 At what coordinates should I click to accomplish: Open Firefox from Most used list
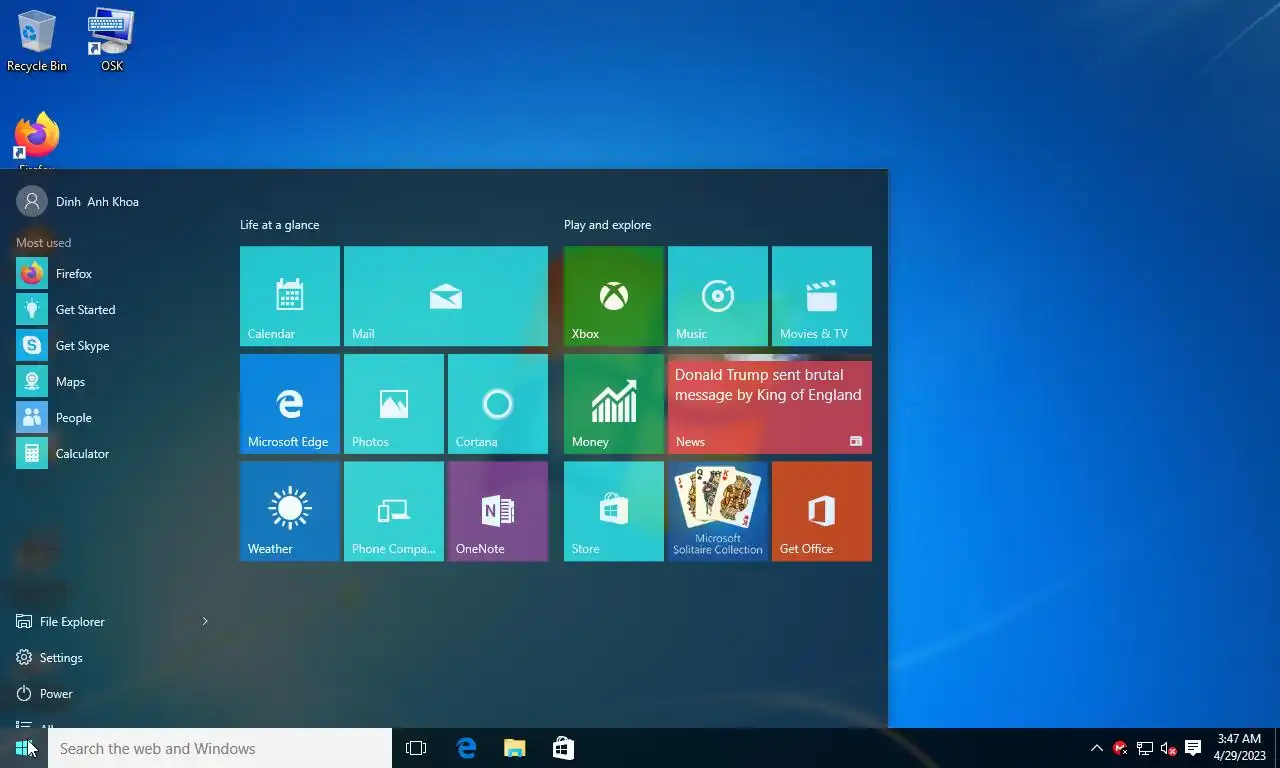(x=112, y=274)
